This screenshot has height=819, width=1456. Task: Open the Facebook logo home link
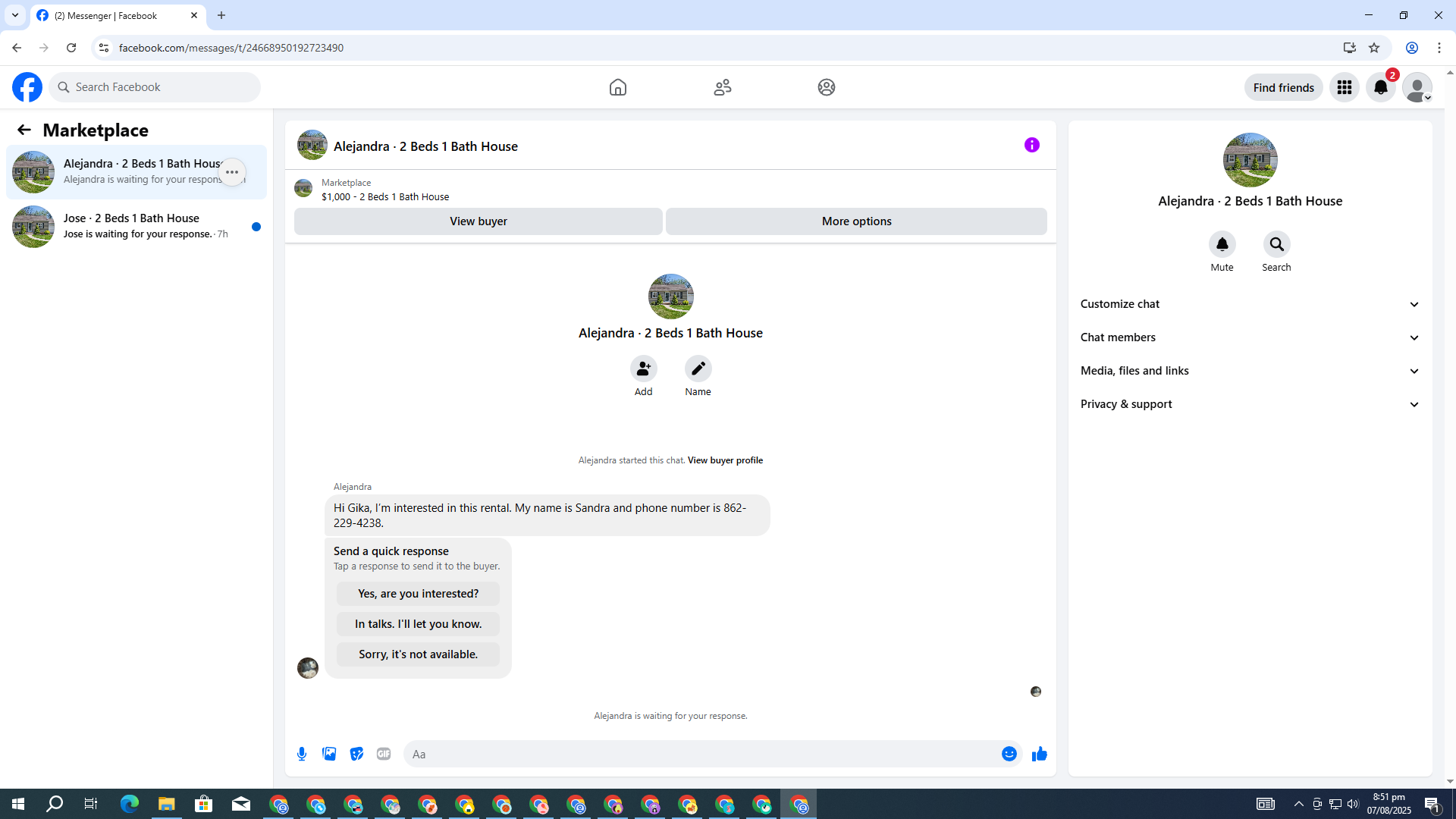27,87
